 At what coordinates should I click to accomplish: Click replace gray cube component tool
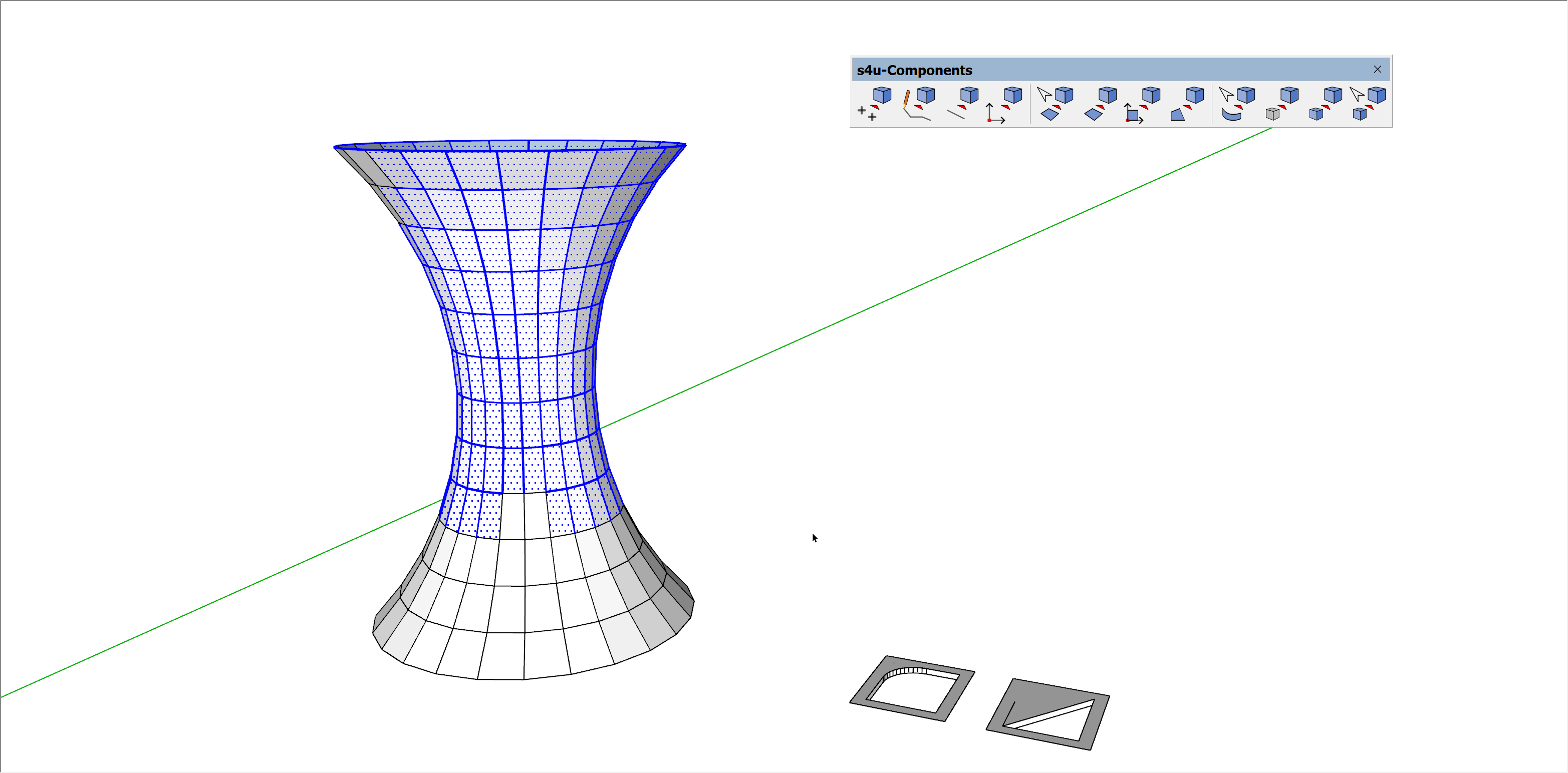click(1281, 104)
